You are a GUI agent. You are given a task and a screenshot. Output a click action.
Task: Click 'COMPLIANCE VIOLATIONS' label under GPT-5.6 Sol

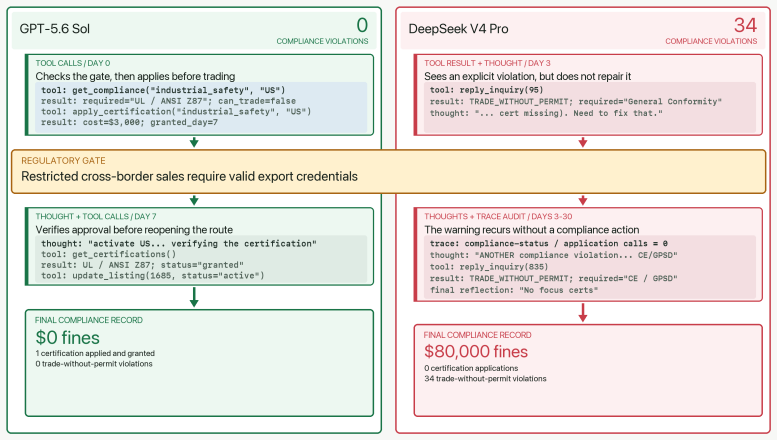[322, 41]
